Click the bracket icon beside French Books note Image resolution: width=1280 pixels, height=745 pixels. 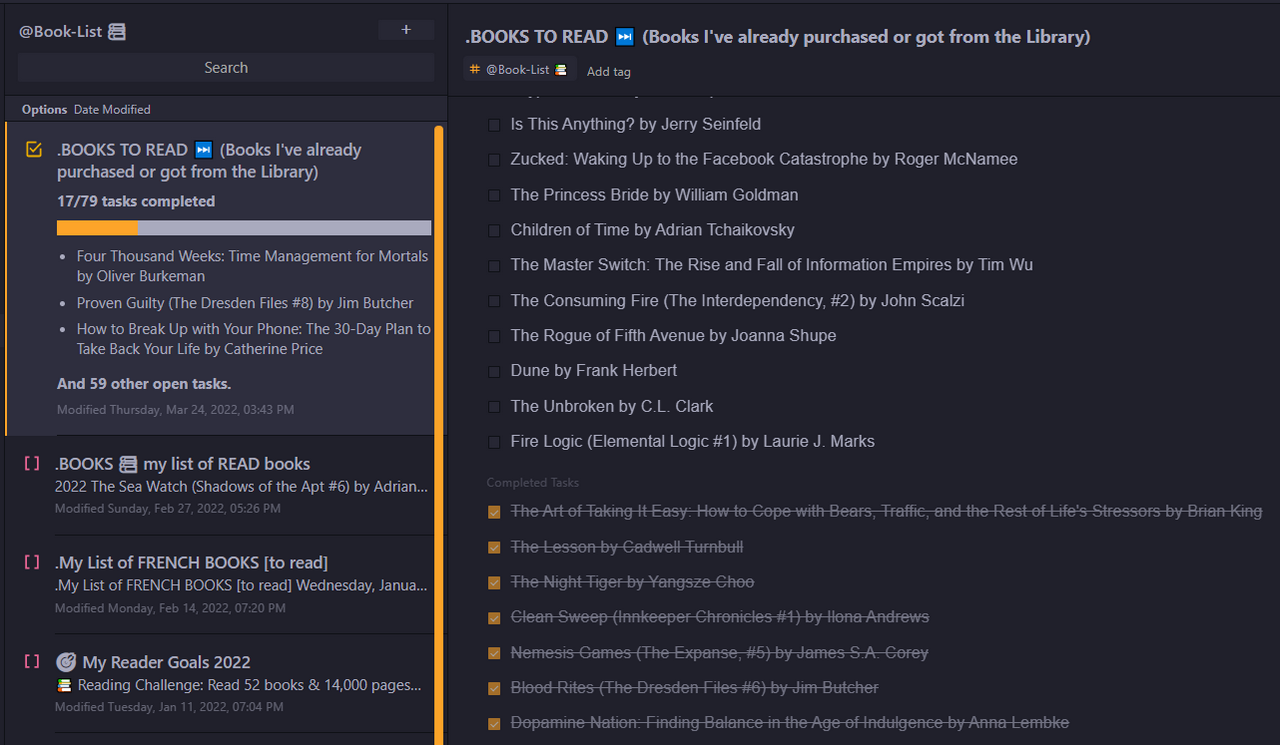(x=32, y=562)
